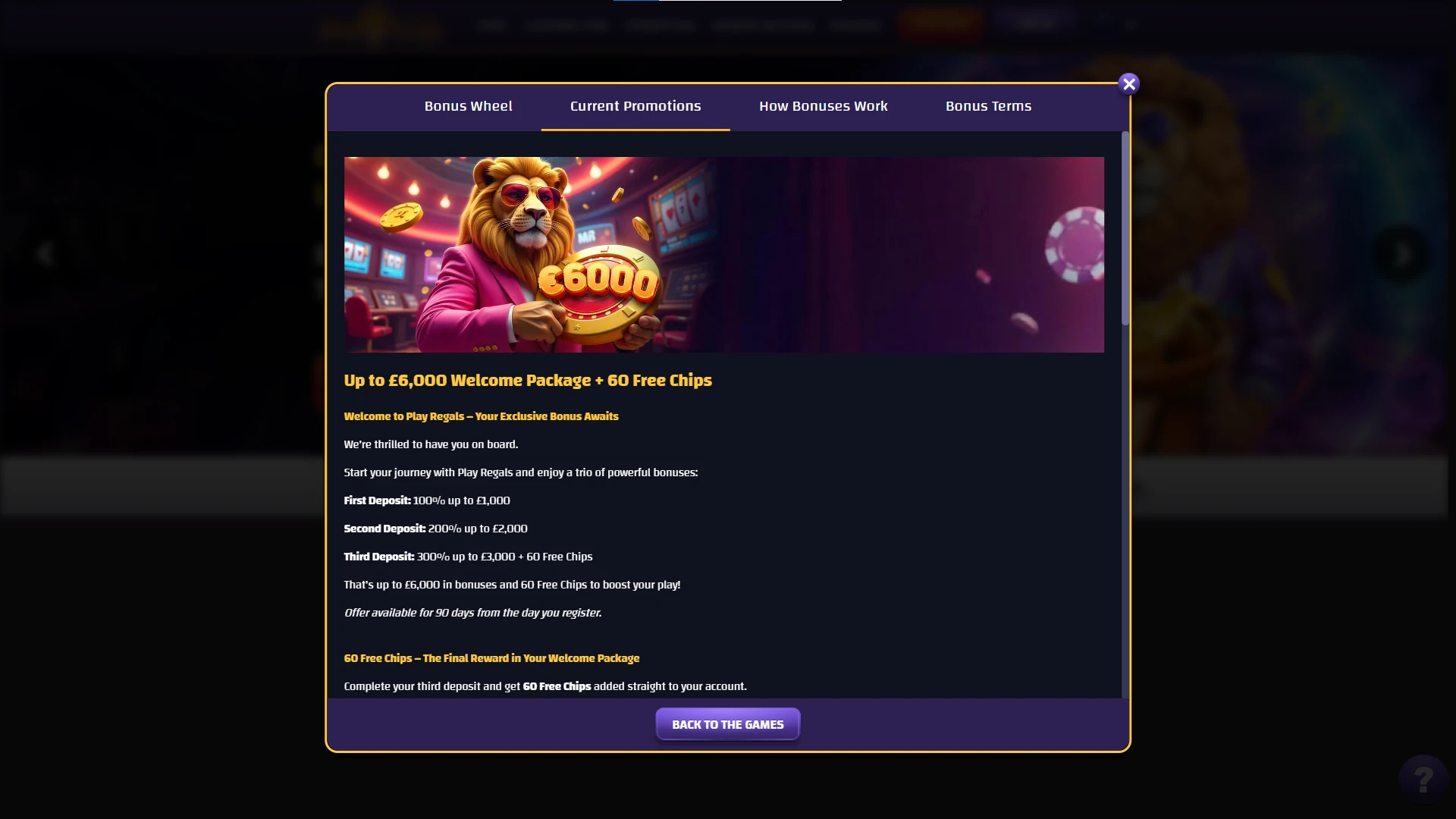
Task: Select the Current Promotions tab
Action: (x=635, y=106)
